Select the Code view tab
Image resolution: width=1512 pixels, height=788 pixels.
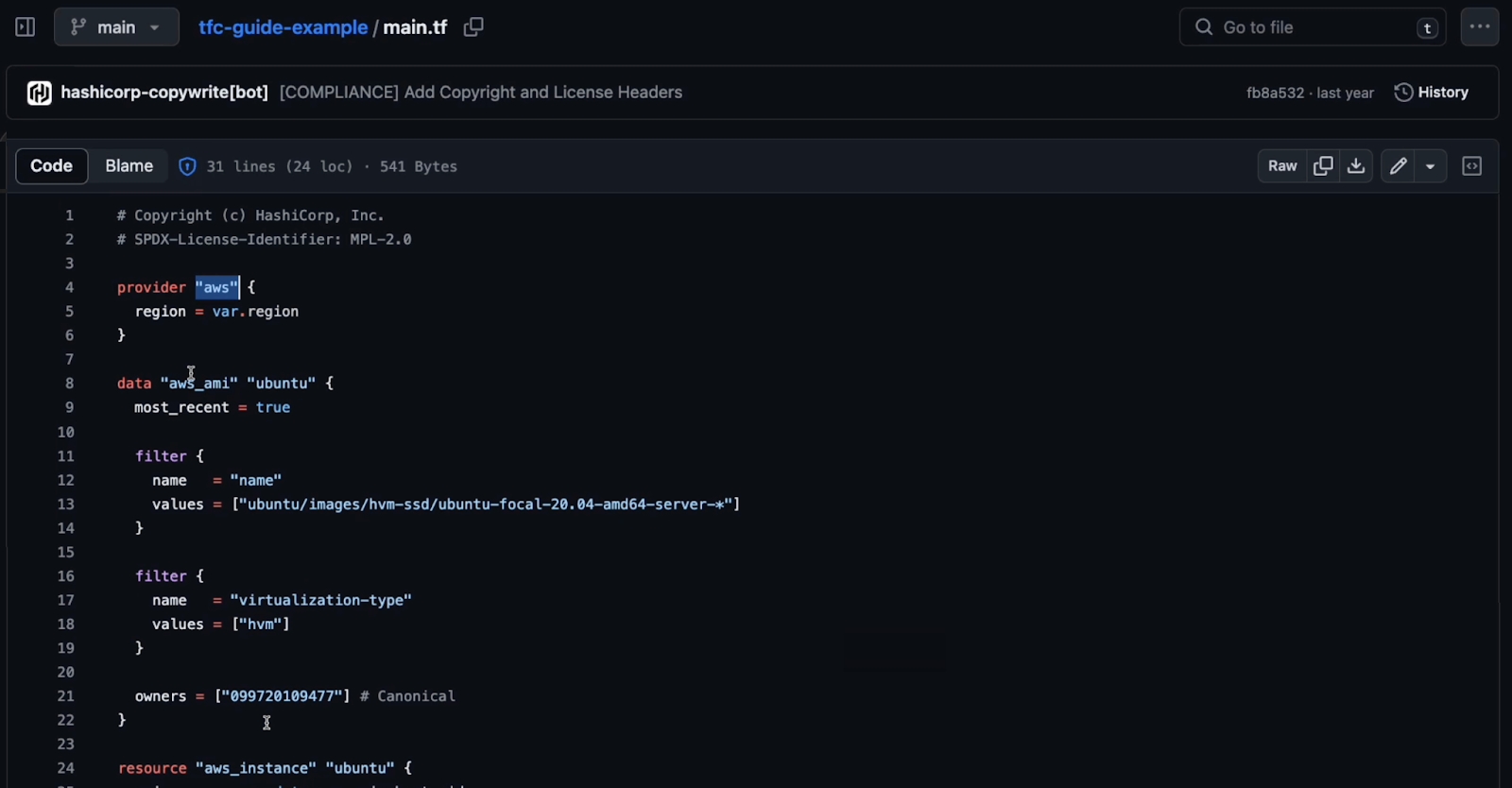tap(51, 166)
